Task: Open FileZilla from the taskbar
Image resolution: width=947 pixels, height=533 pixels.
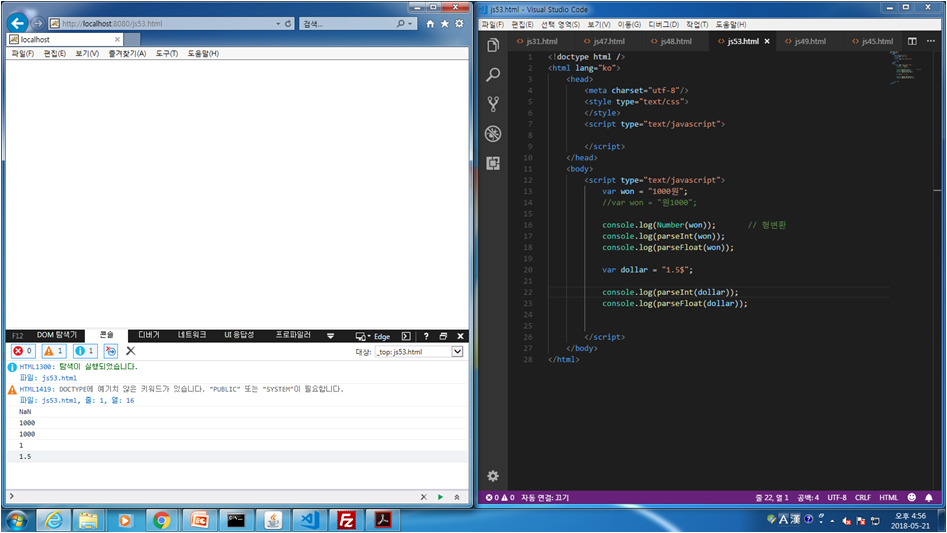Action: [x=346, y=520]
